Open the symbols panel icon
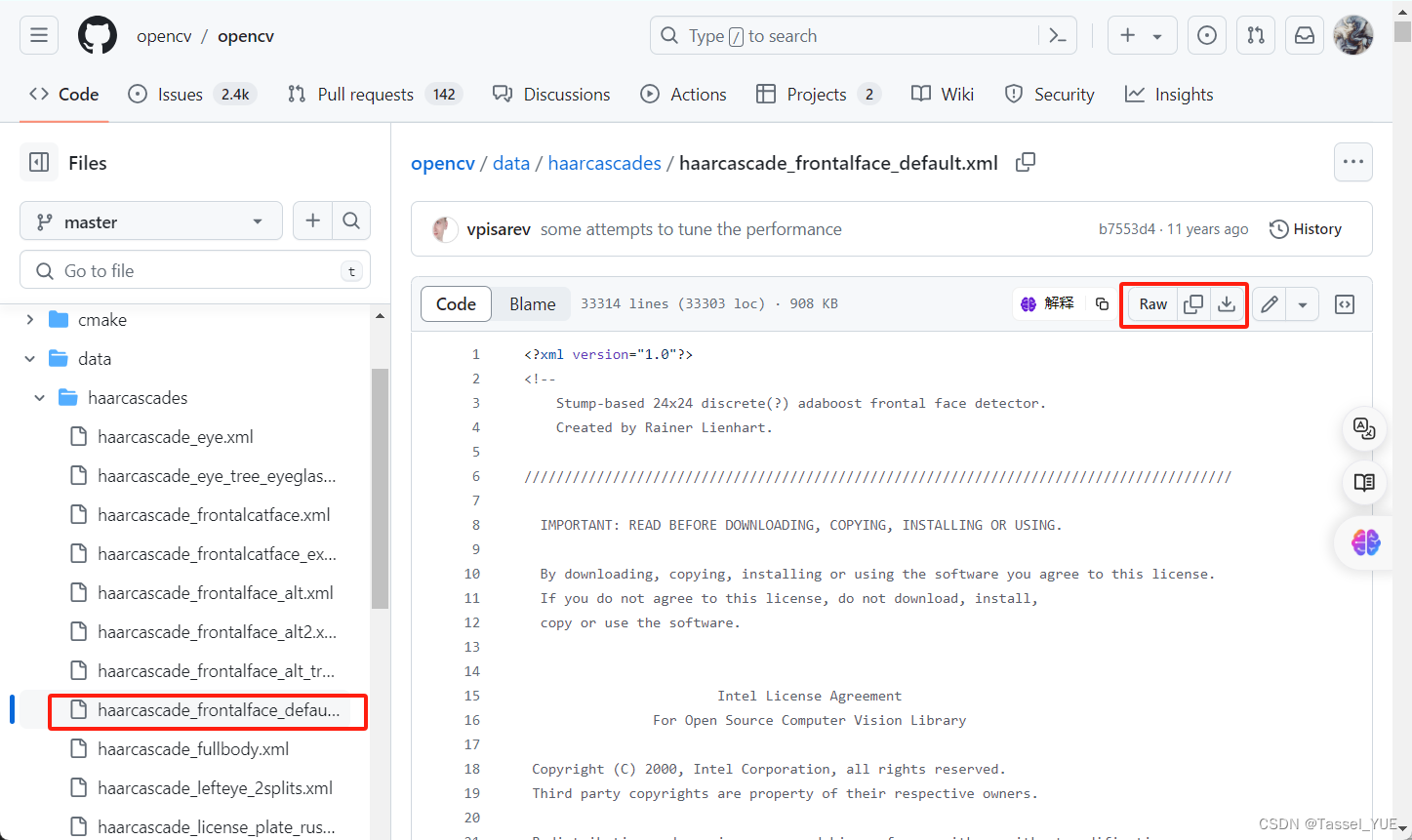Viewport: 1412px width, 840px height. 1345,304
